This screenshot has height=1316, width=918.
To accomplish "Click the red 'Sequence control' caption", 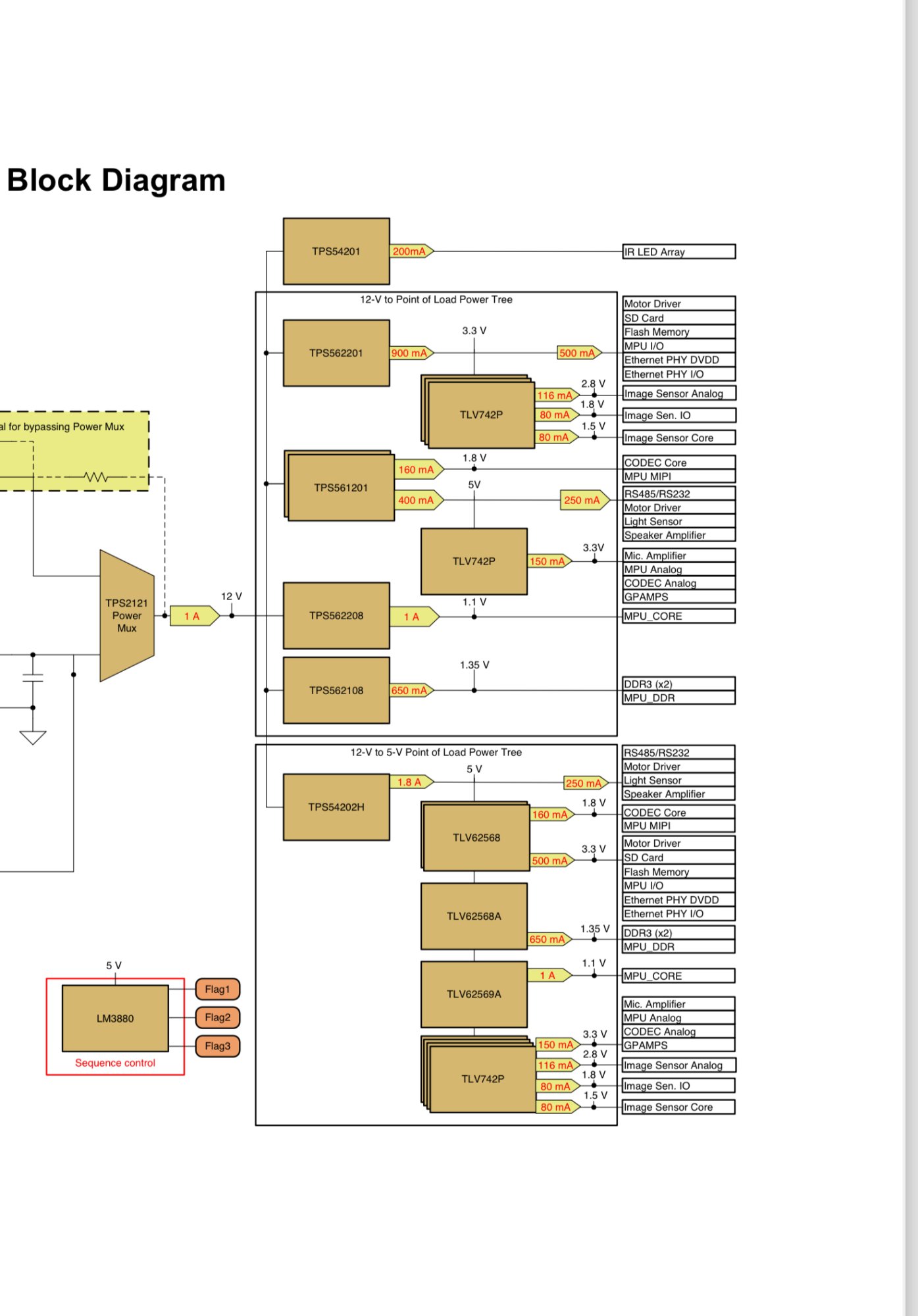I will click(115, 1063).
